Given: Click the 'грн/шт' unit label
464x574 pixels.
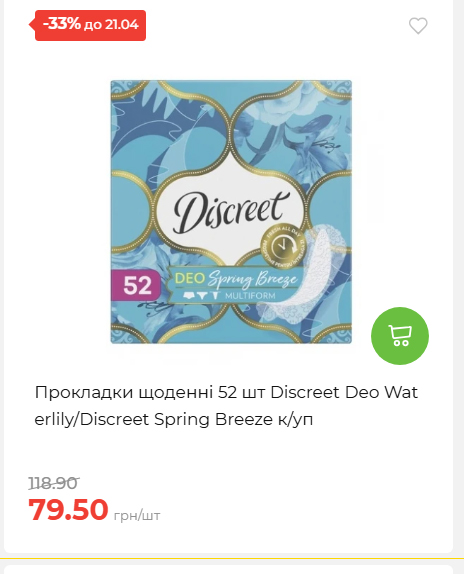Looking at the screenshot, I should (x=137, y=516).
